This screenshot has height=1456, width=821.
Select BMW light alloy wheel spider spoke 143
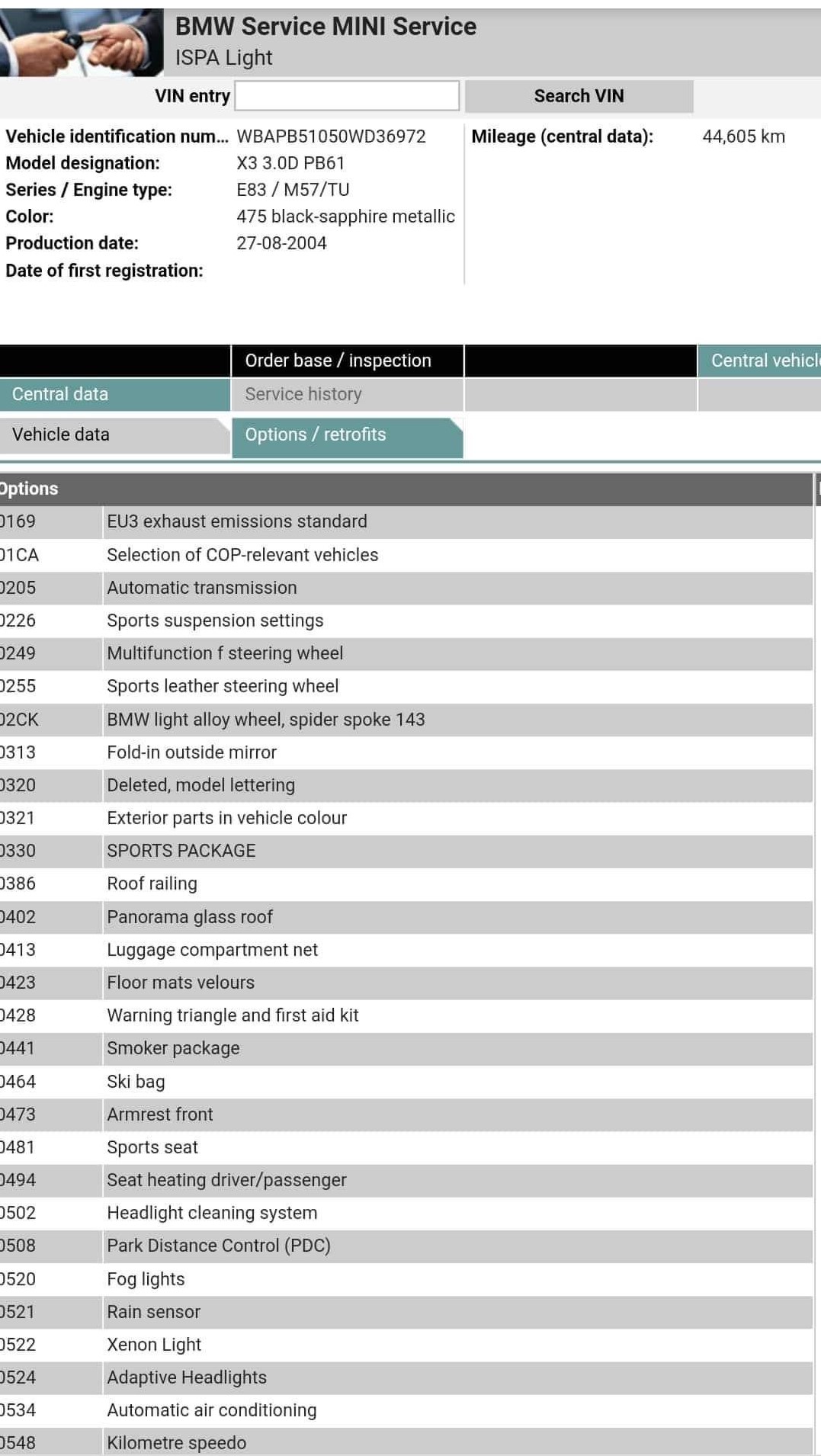click(x=406, y=720)
